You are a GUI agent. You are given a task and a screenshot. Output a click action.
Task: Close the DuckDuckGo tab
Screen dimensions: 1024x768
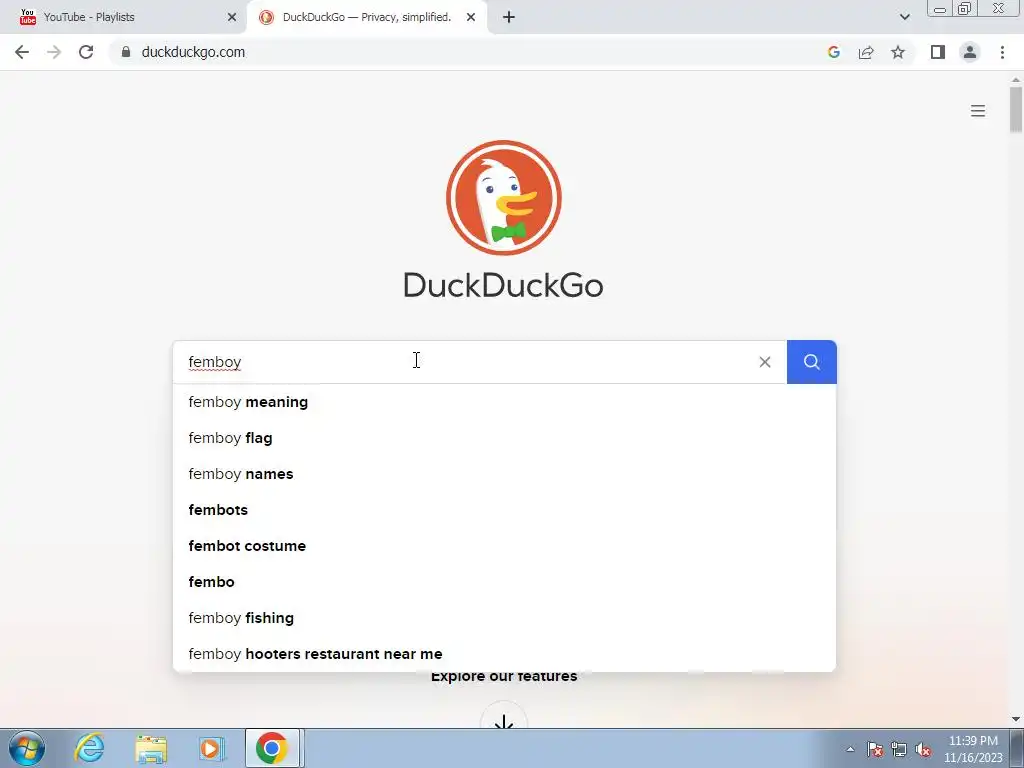[471, 18]
